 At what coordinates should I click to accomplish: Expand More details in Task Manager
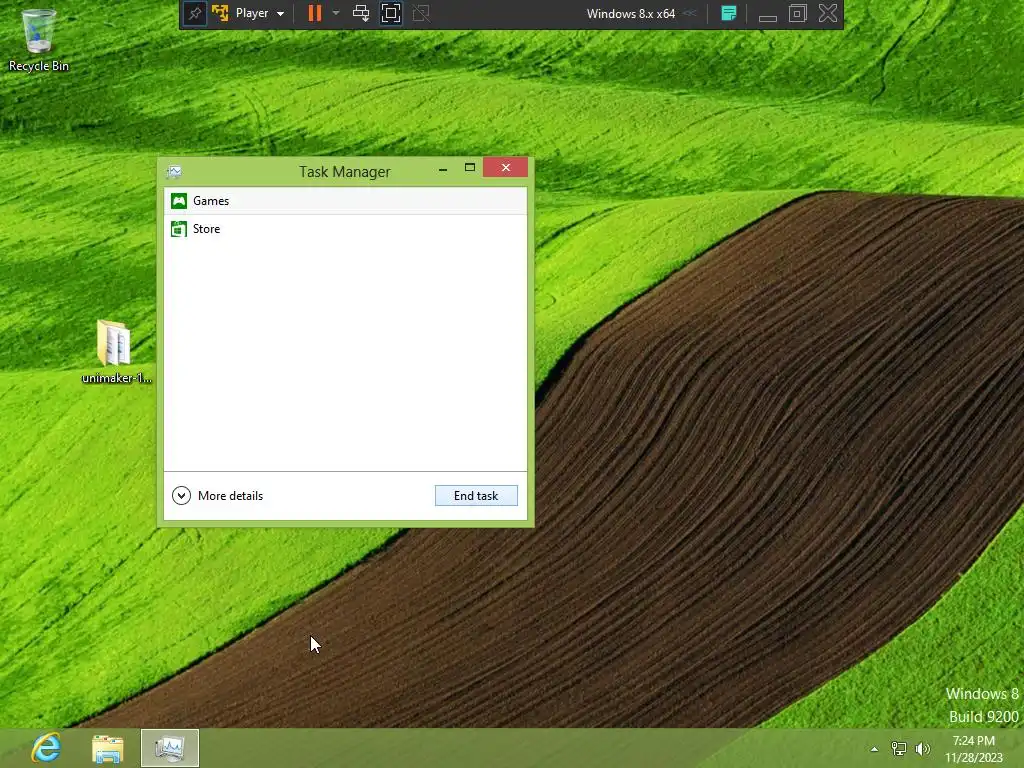click(217, 496)
